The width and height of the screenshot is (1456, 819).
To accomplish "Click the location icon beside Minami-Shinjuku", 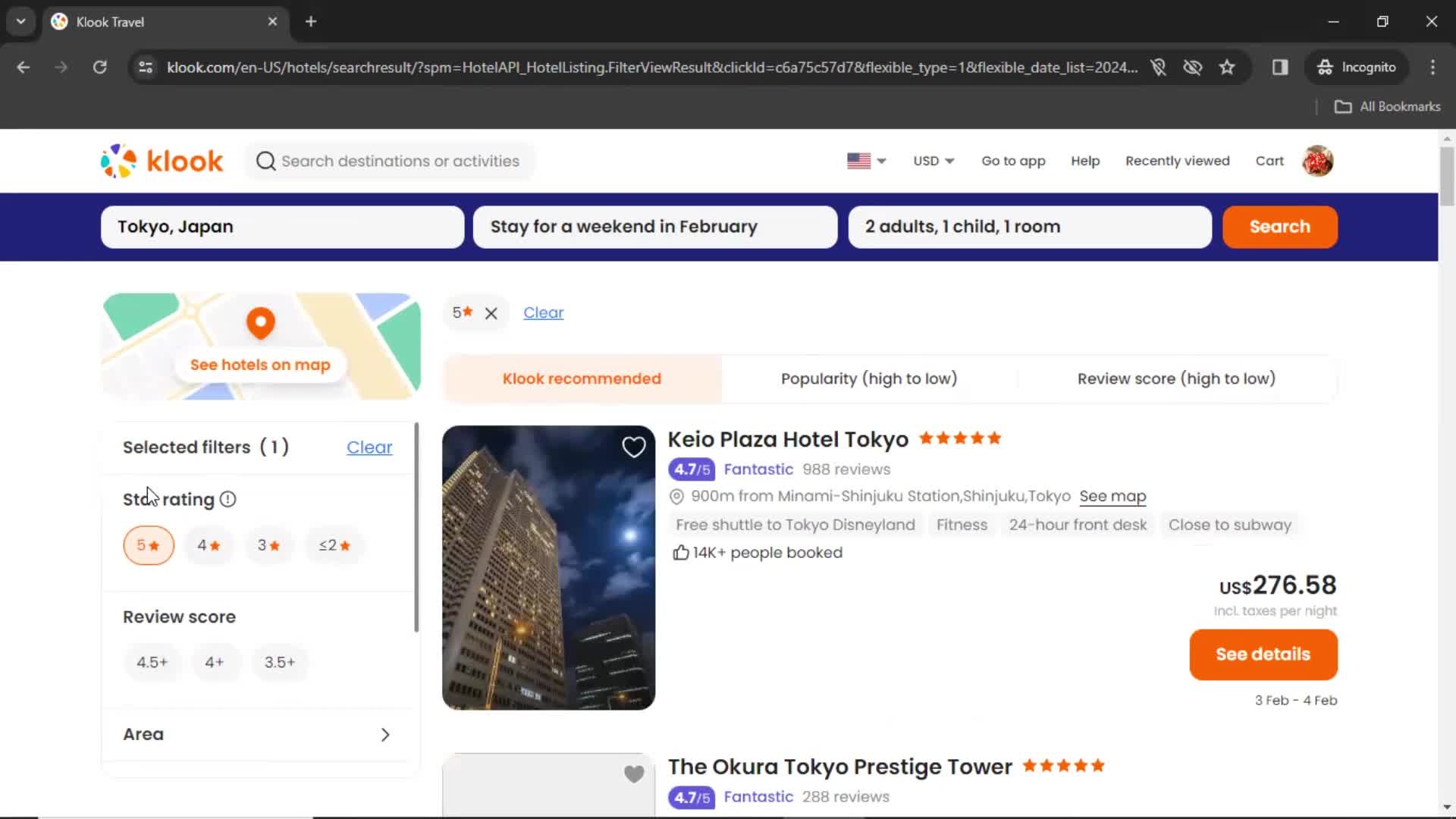I will coord(676,497).
